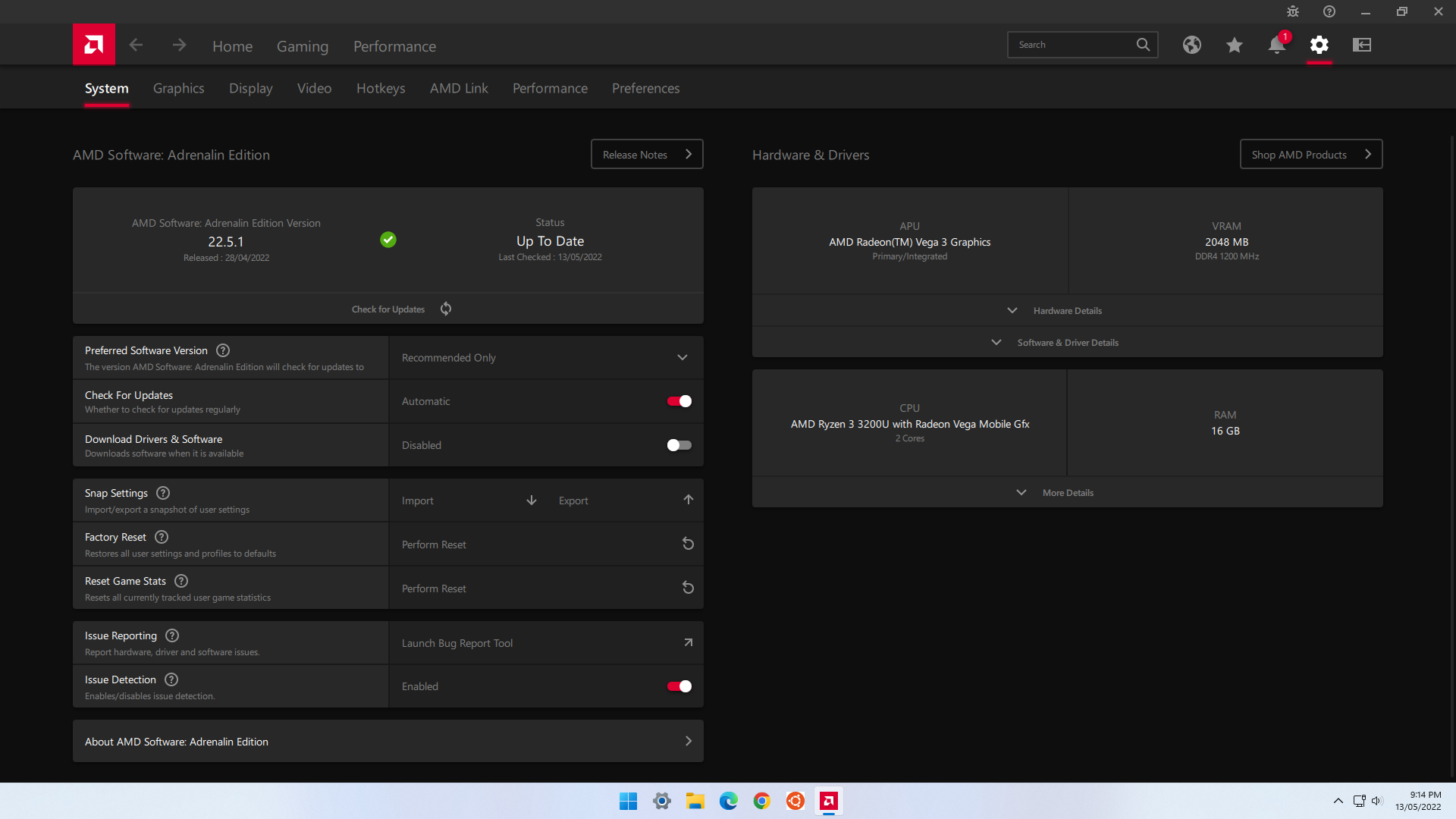Switch to the Graphics tab
Screen dimensions: 1456x819
click(179, 88)
